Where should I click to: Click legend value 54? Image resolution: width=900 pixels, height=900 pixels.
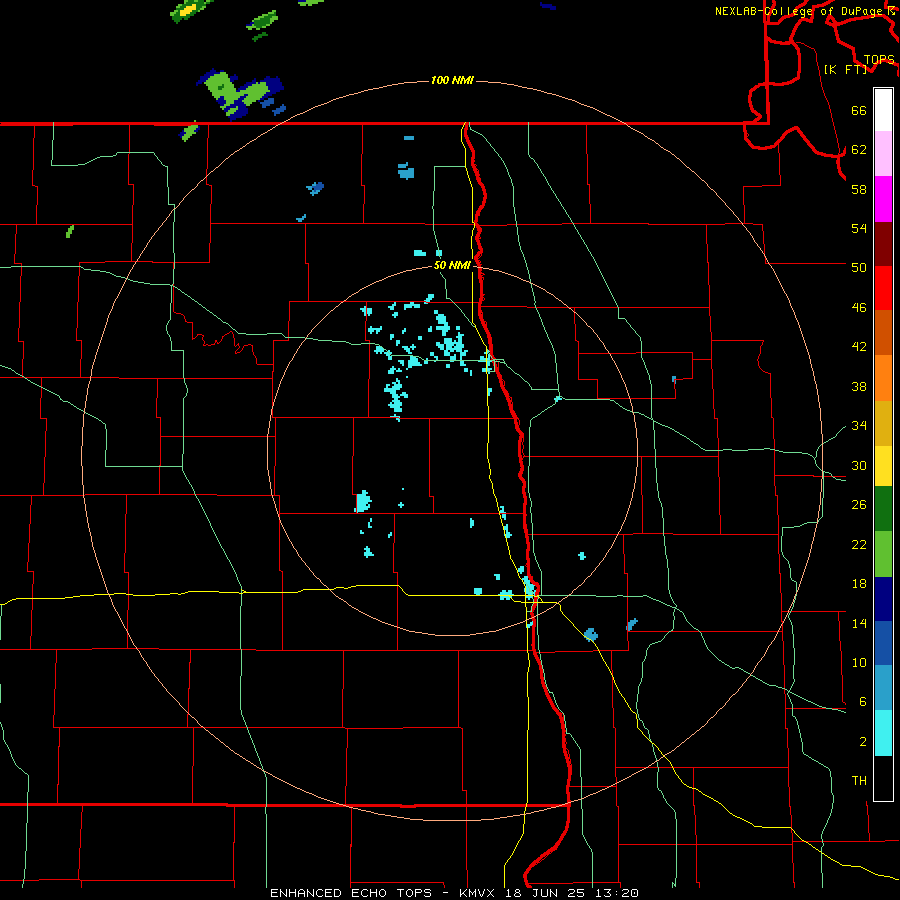click(x=859, y=228)
